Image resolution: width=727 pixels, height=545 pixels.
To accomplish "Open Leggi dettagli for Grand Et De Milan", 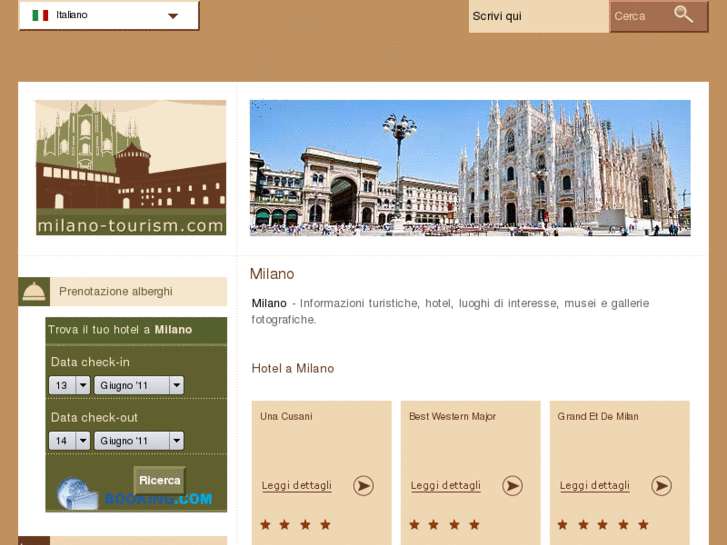I will [x=595, y=486].
